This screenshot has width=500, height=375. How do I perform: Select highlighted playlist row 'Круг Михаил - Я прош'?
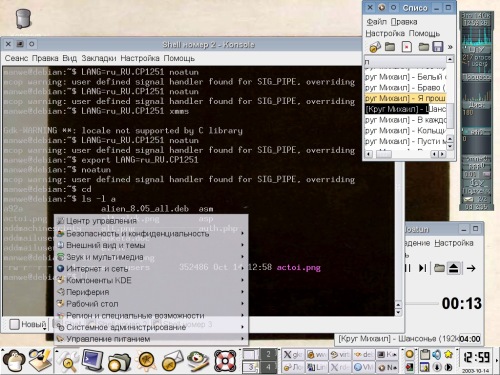(x=405, y=98)
